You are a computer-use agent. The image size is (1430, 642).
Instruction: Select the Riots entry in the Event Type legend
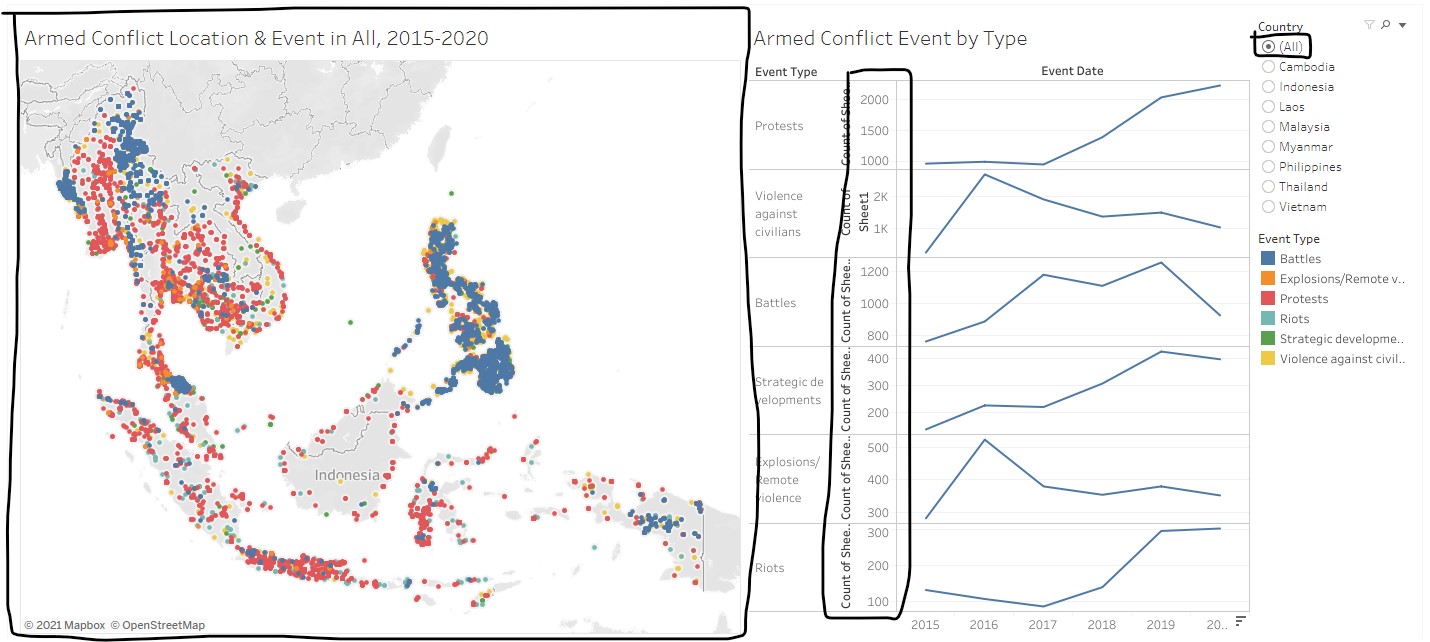click(1268, 318)
